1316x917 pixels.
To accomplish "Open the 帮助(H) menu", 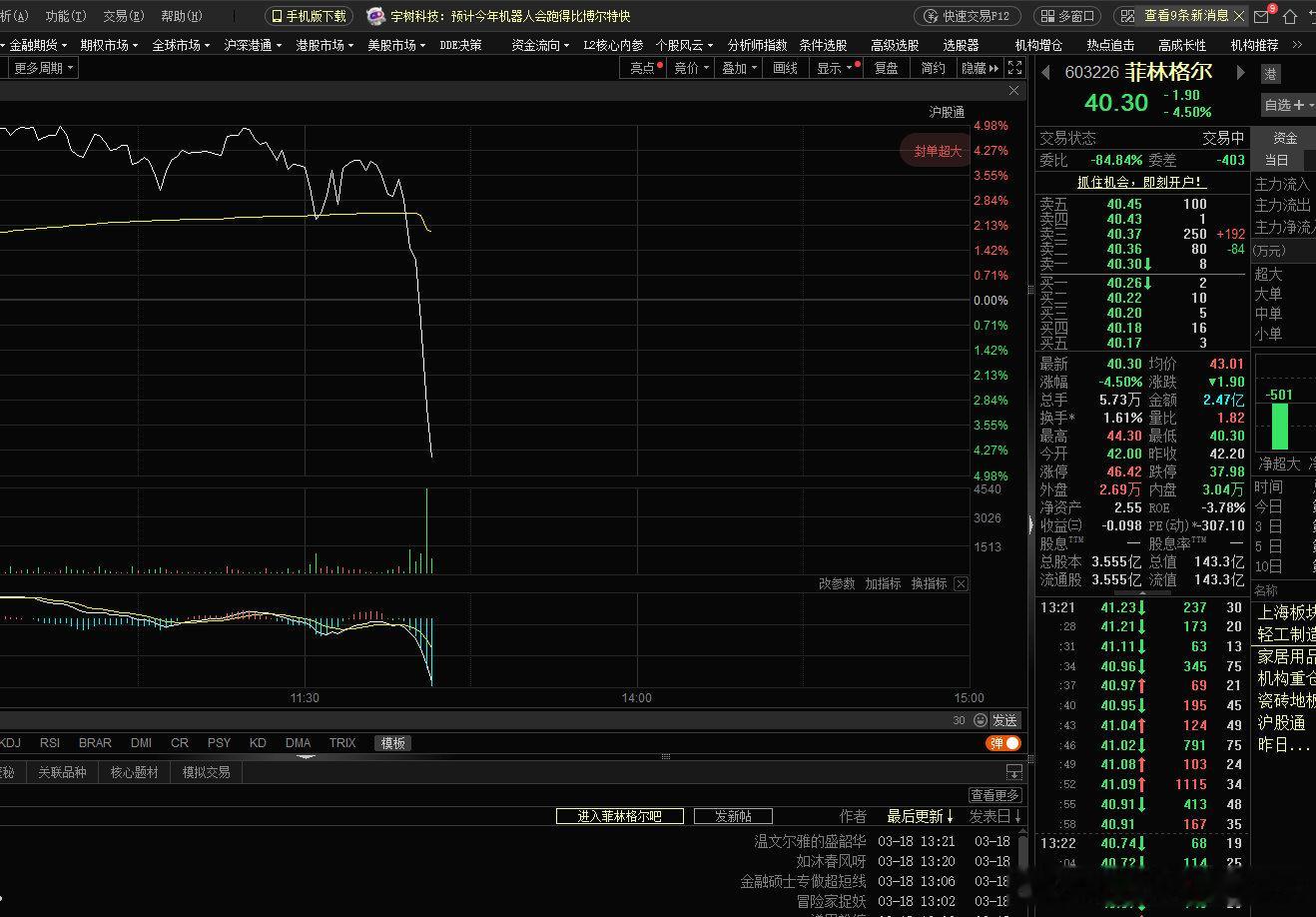I will pos(181,16).
